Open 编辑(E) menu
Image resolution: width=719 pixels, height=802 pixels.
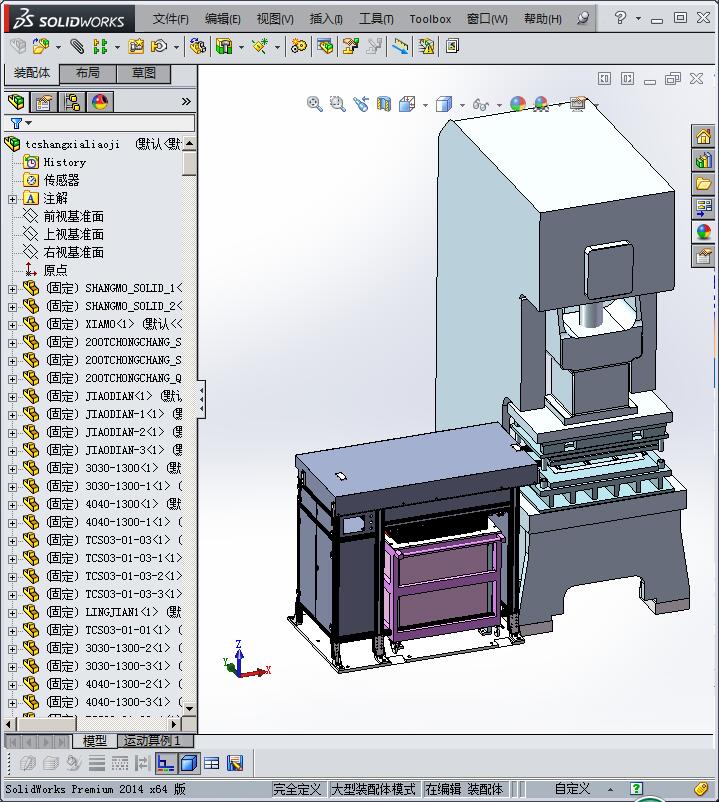click(x=222, y=19)
